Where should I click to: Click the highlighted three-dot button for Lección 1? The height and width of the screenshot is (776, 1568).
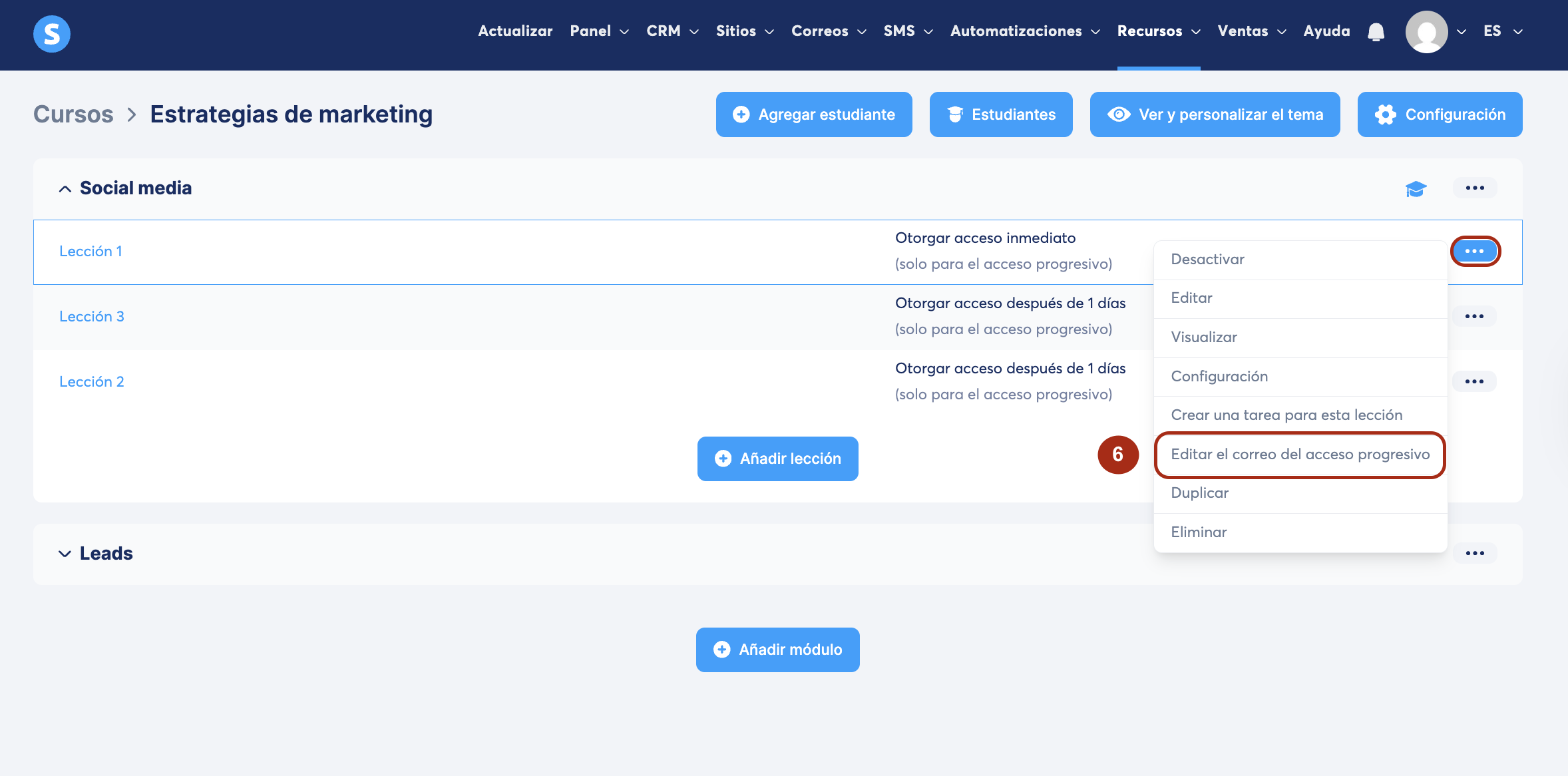tap(1475, 251)
